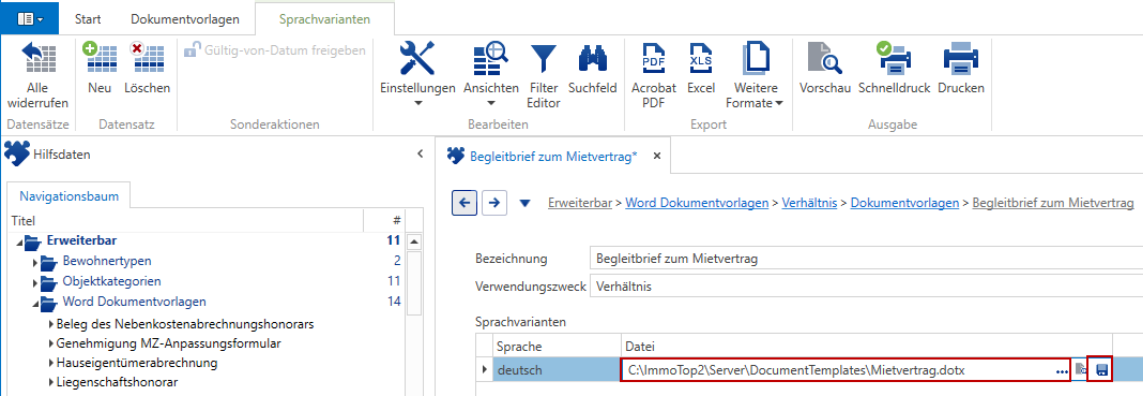1143x396 pixels.
Task: Follow the Word Dokumentvorlagen breadcrumb link
Action: point(697,203)
